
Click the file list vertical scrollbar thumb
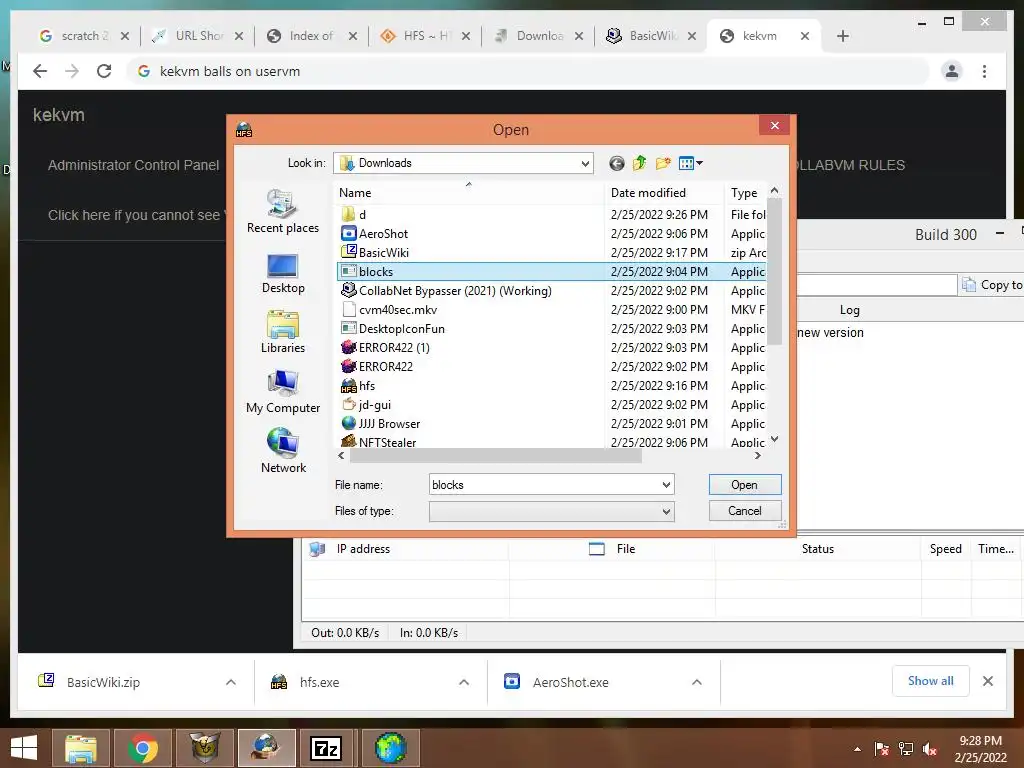pyautogui.click(x=775, y=271)
